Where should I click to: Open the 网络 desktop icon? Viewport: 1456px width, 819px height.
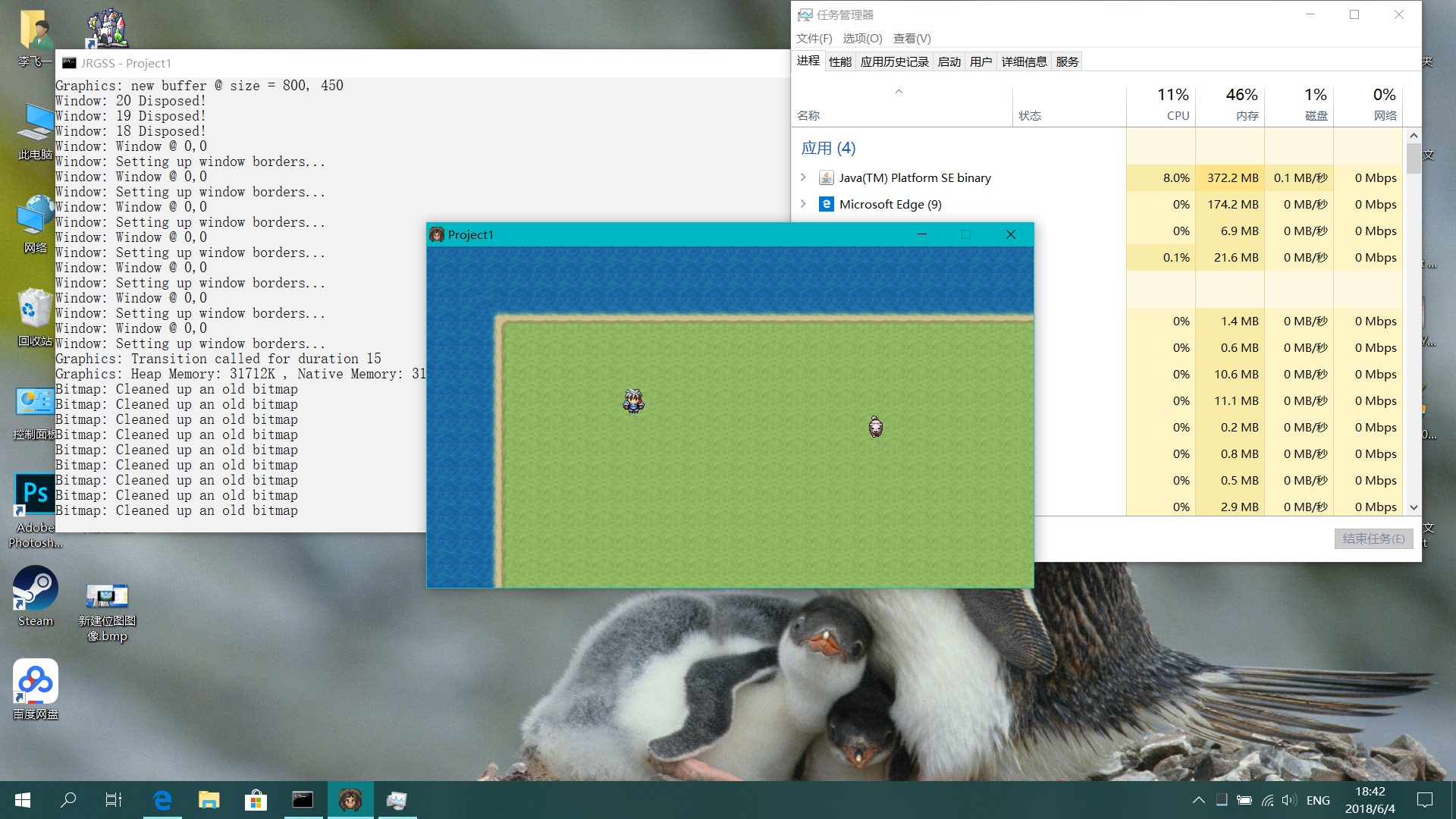[35, 224]
